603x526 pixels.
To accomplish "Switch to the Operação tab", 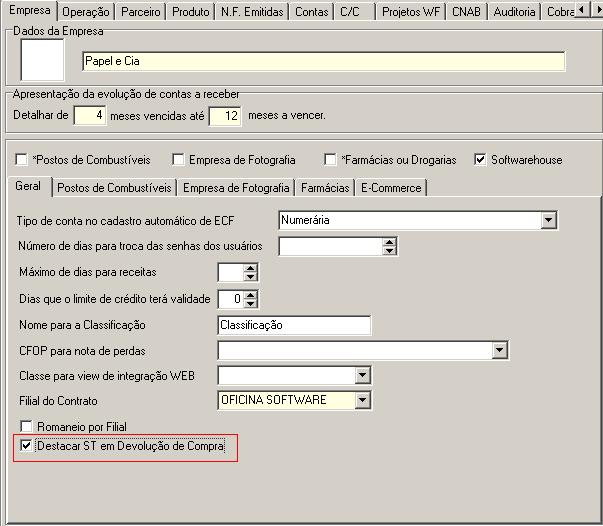I will click(85, 12).
